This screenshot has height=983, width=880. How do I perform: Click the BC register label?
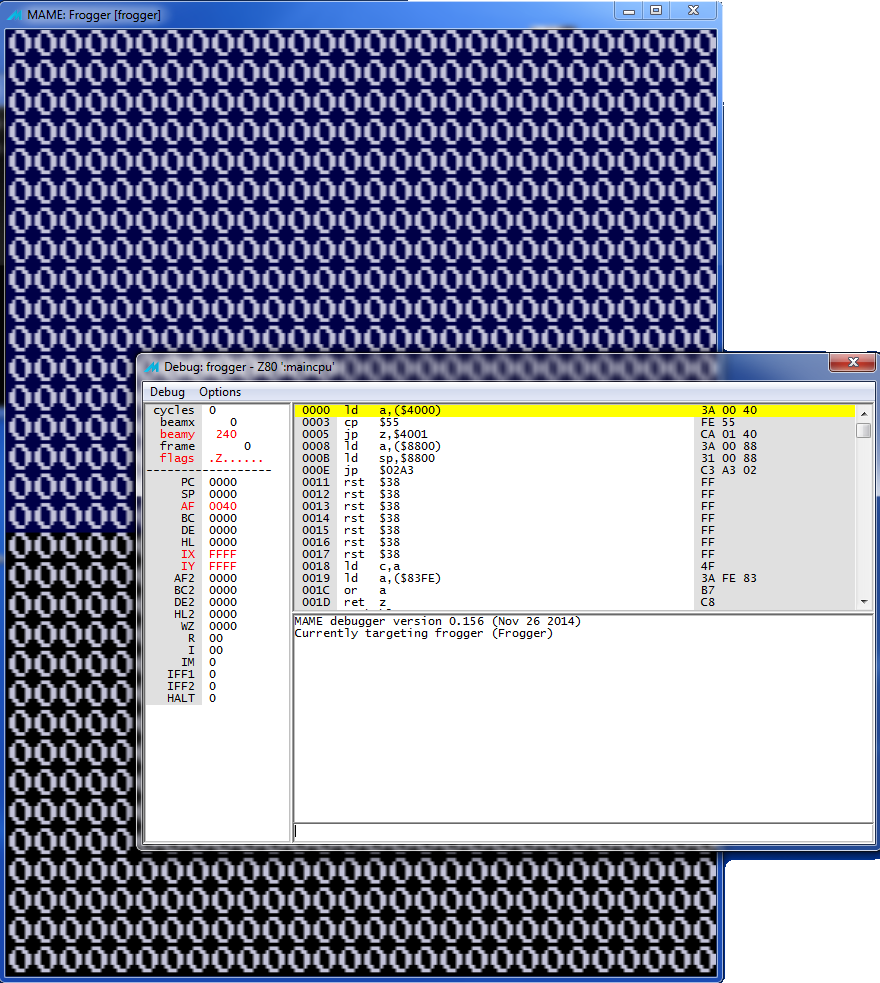tap(188, 518)
